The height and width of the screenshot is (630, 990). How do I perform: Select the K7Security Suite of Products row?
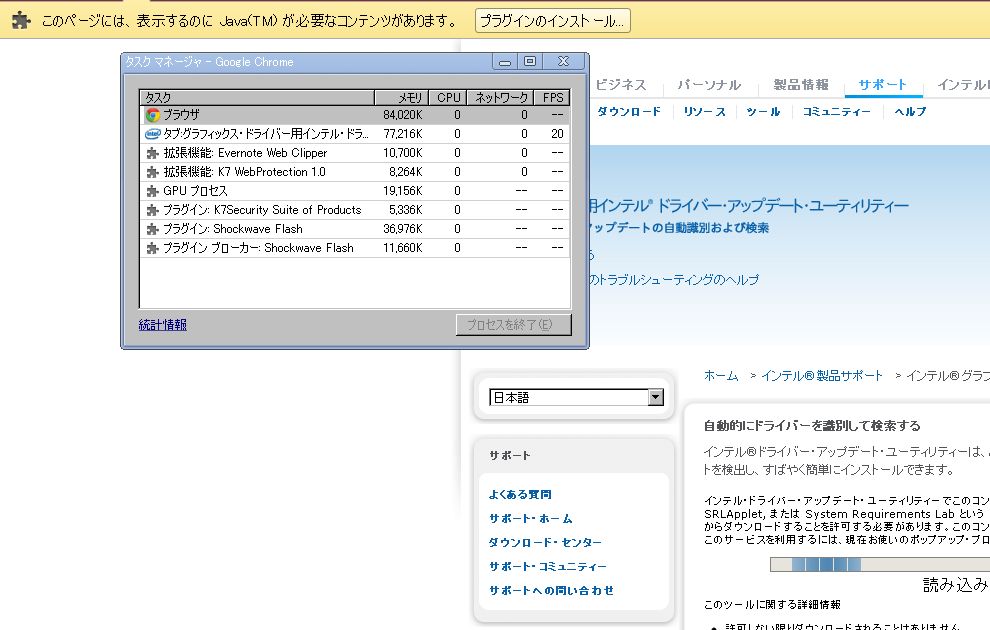click(355, 210)
